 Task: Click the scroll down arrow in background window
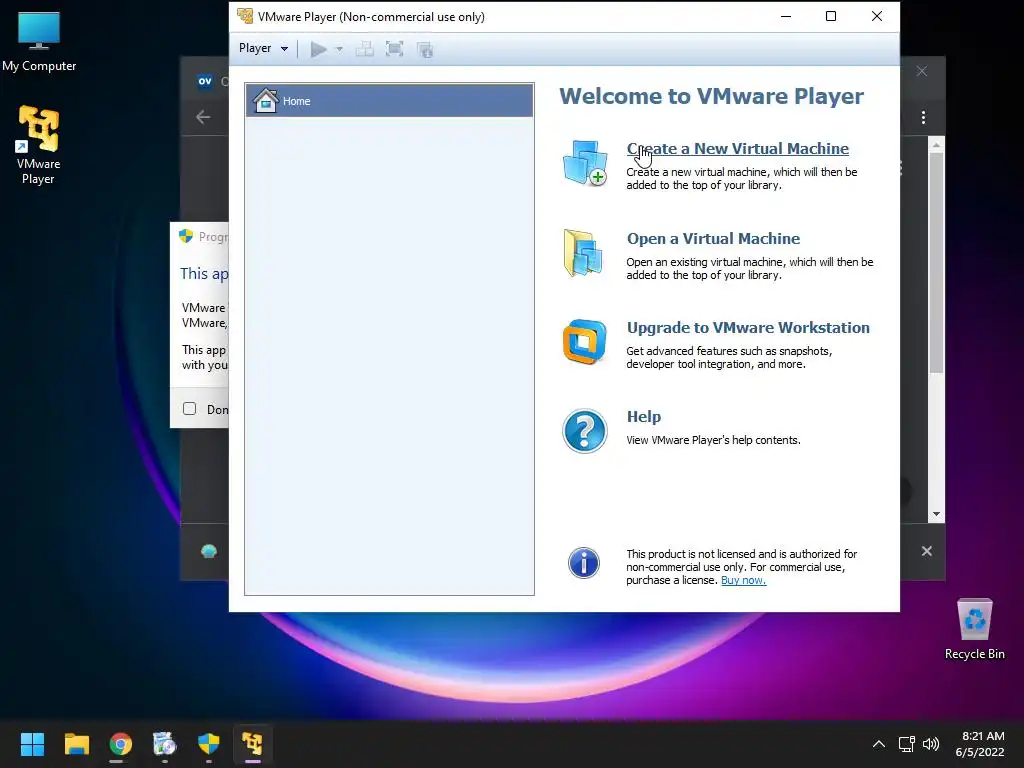tap(936, 514)
